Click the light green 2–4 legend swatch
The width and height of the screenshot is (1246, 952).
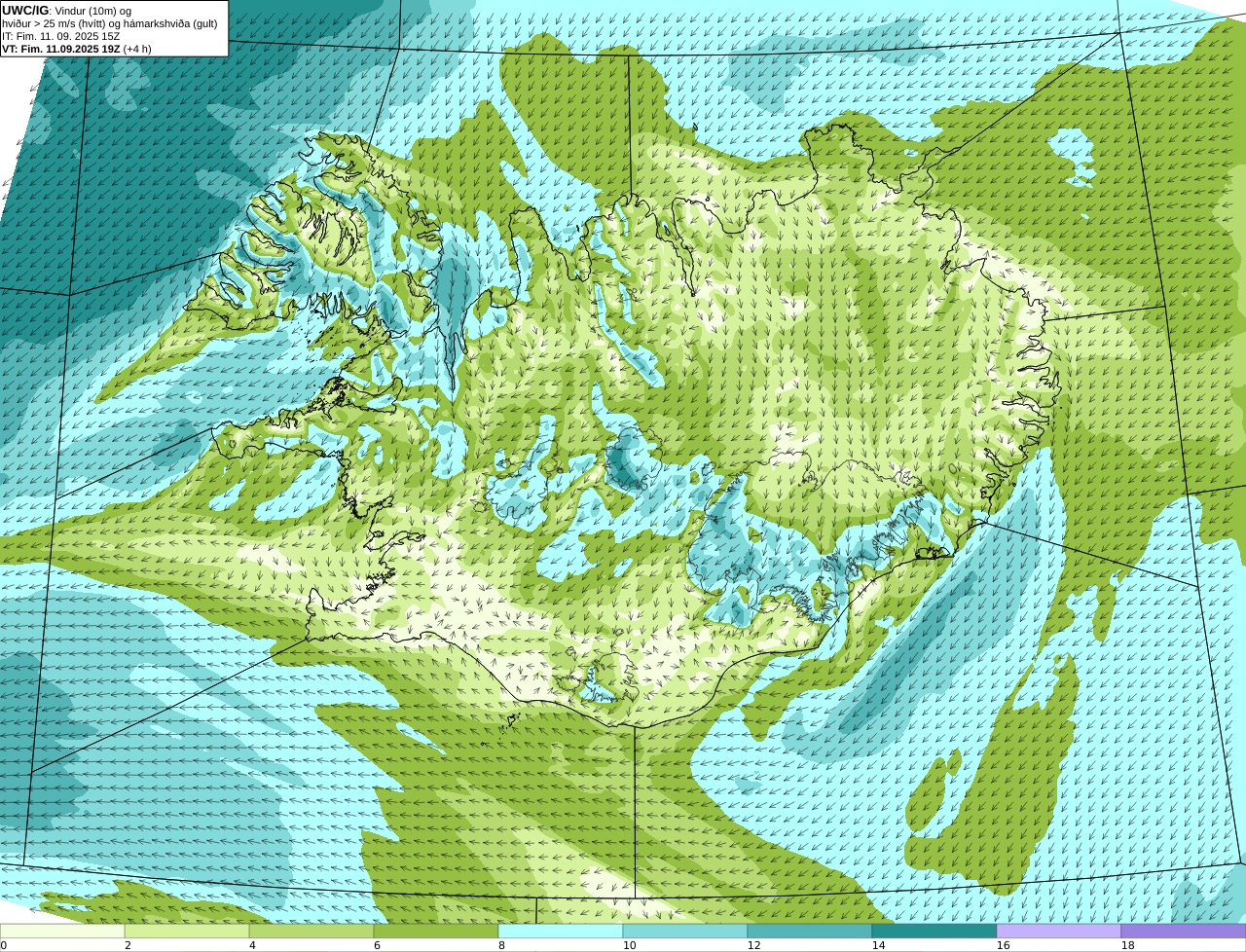[x=187, y=931]
